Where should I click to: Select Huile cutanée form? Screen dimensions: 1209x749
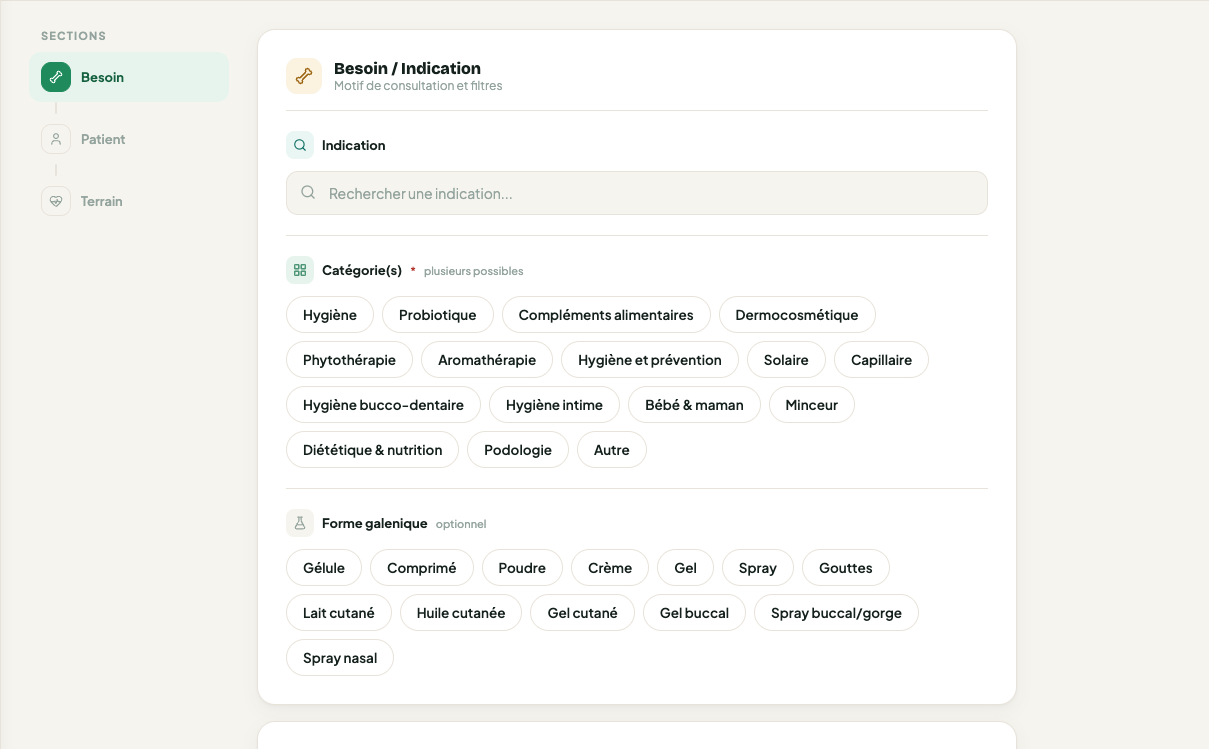pyautogui.click(x=461, y=613)
